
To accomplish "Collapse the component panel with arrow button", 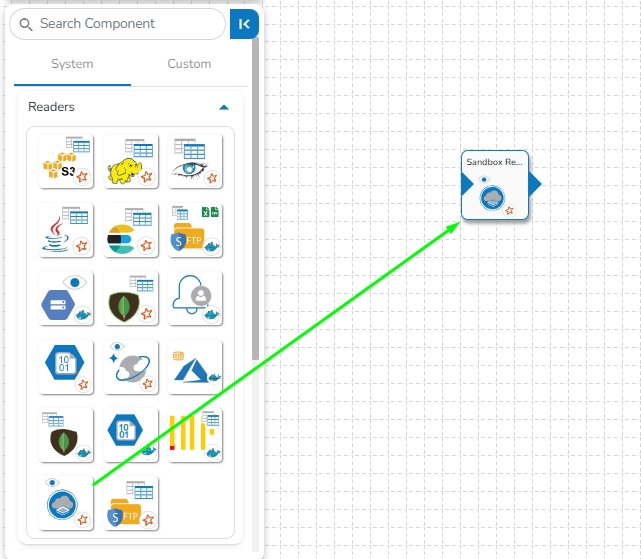I will click(x=244, y=24).
